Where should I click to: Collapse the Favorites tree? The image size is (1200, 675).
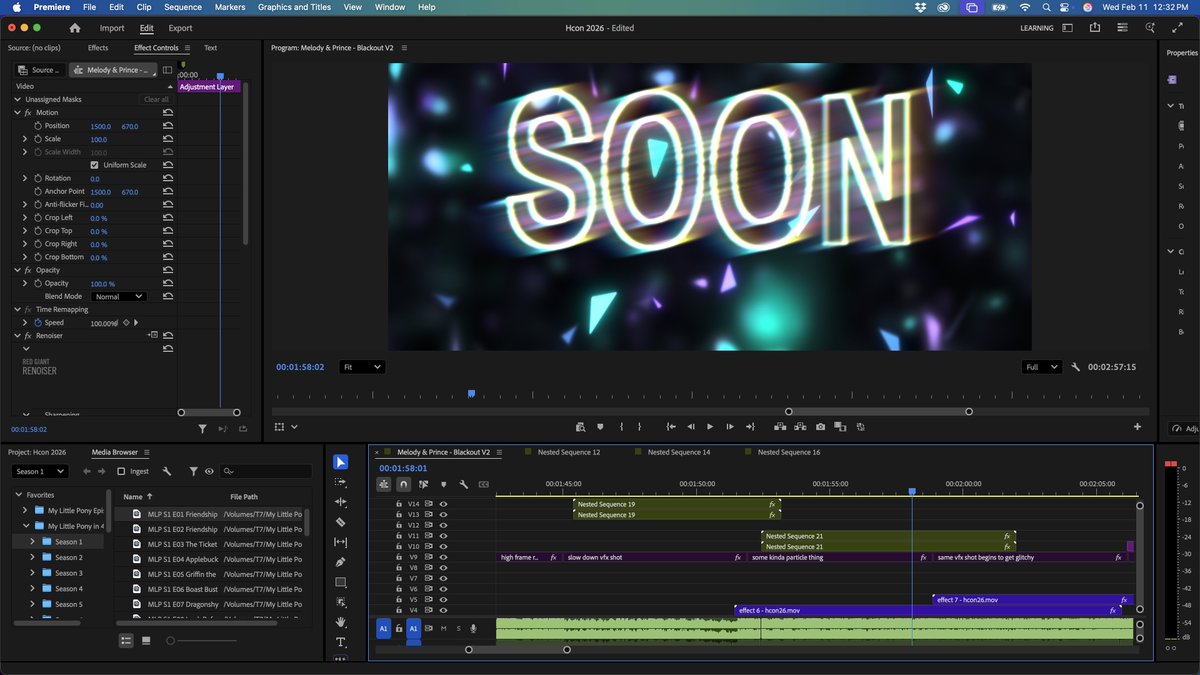(18, 494)
